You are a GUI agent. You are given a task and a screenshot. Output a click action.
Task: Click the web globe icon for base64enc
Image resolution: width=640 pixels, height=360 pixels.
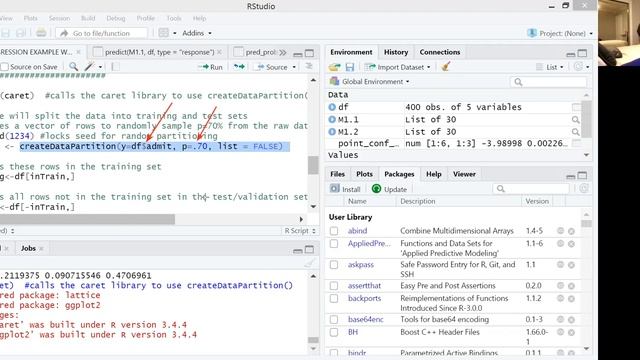click(560, 320)
